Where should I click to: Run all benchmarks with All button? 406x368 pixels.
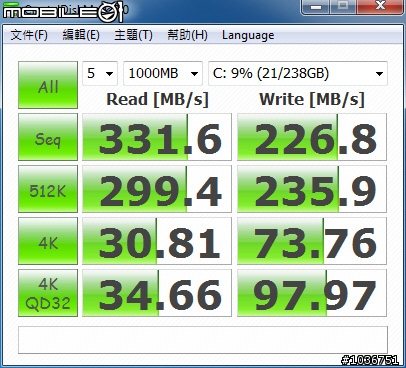tap(48, 85)
